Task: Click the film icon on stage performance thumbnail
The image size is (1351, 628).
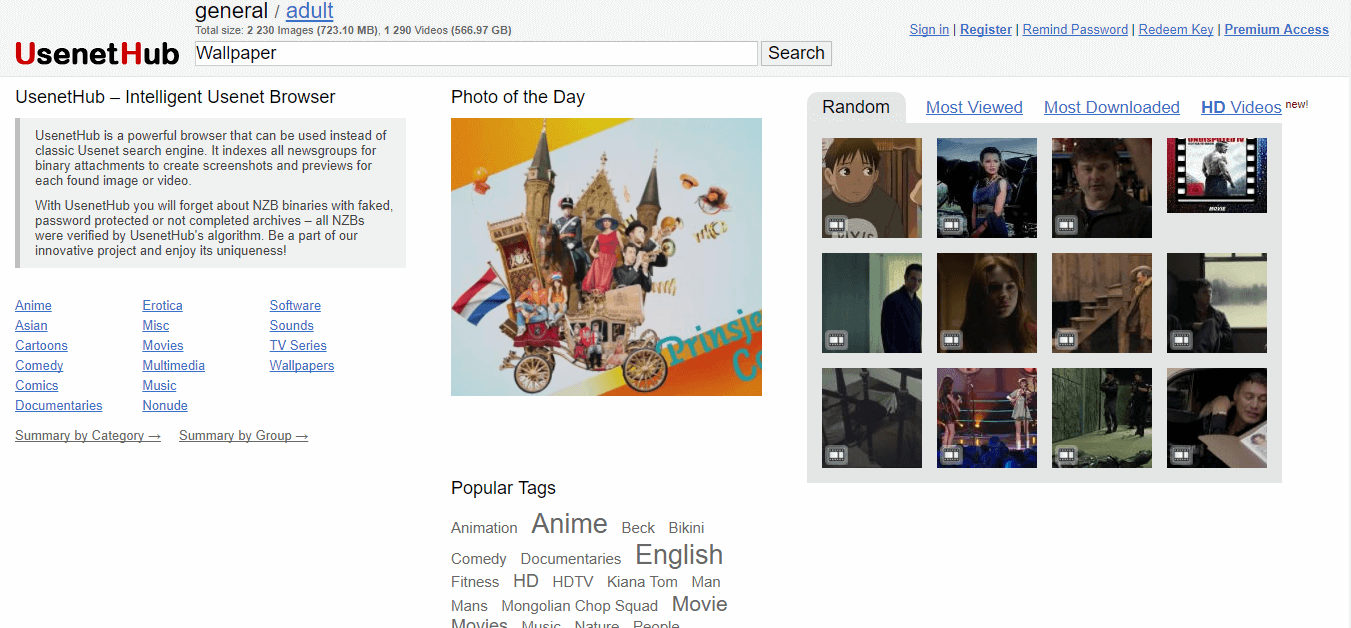Action: [x=951, y=456]
